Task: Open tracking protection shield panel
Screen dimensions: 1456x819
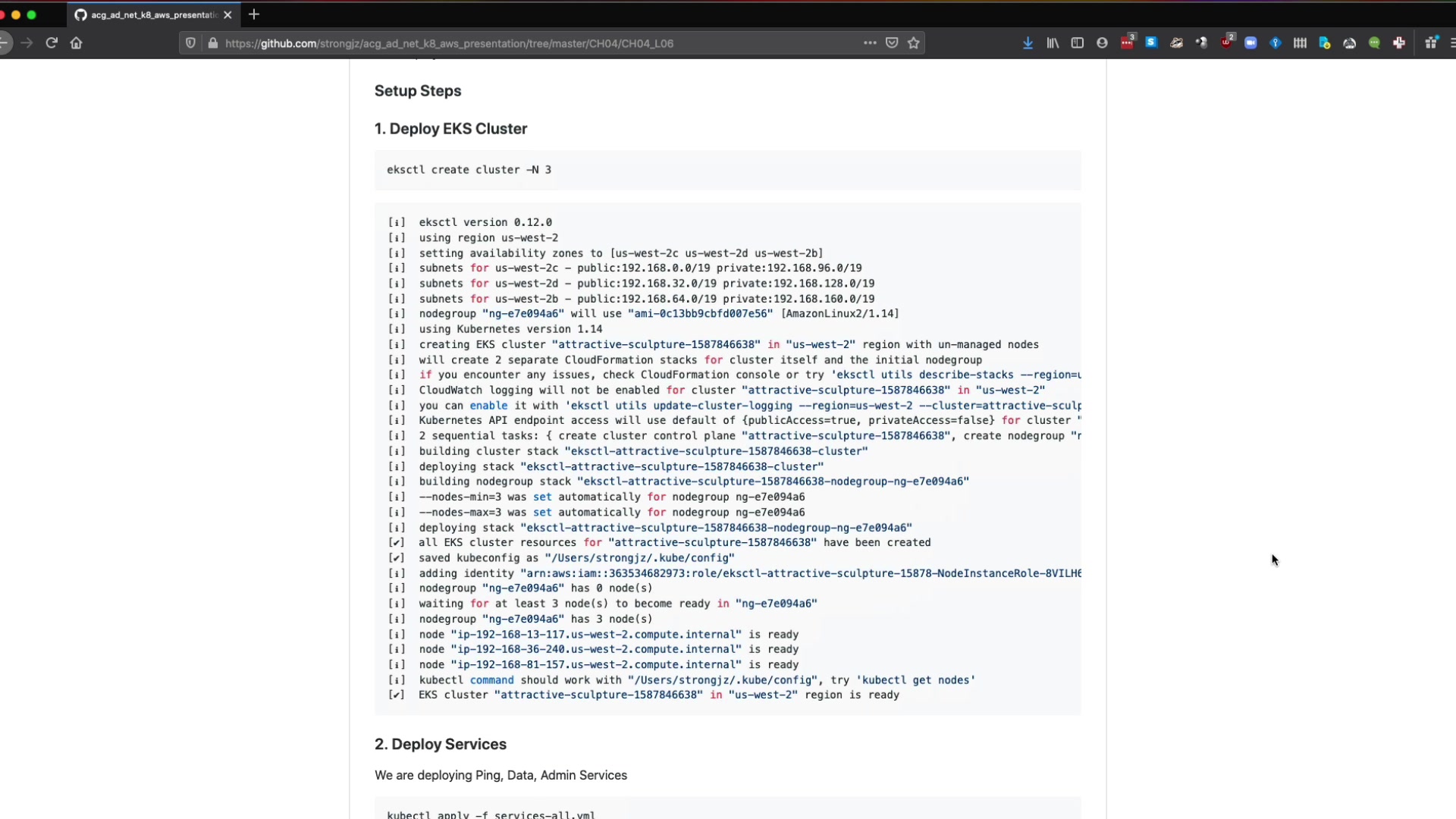Action: pos(190,43)
